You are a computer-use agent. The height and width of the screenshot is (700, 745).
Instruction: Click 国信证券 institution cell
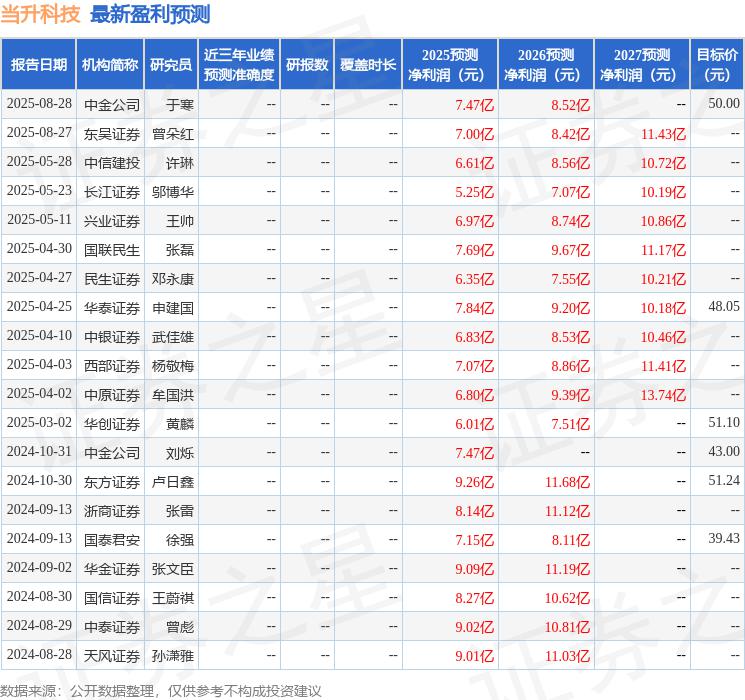112,598
